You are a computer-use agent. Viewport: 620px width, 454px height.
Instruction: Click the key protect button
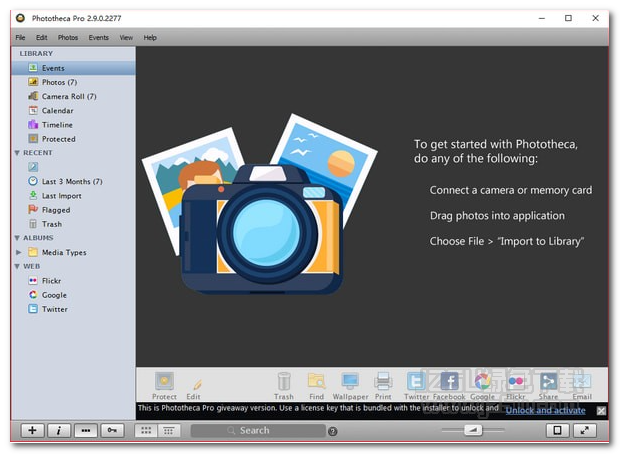pyautogui.click(x=112, y=430)
